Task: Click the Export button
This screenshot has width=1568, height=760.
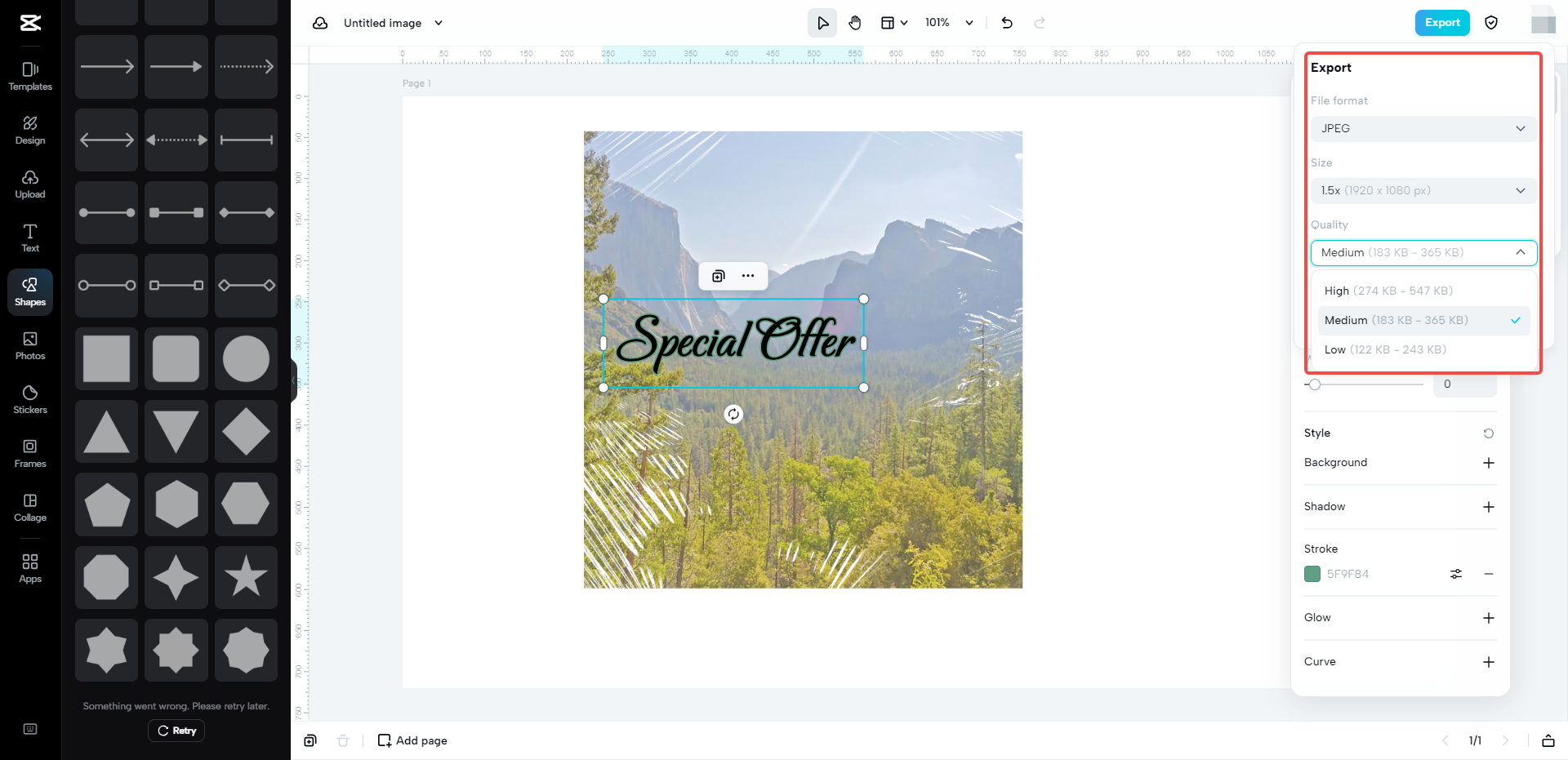Action: 1442,23
